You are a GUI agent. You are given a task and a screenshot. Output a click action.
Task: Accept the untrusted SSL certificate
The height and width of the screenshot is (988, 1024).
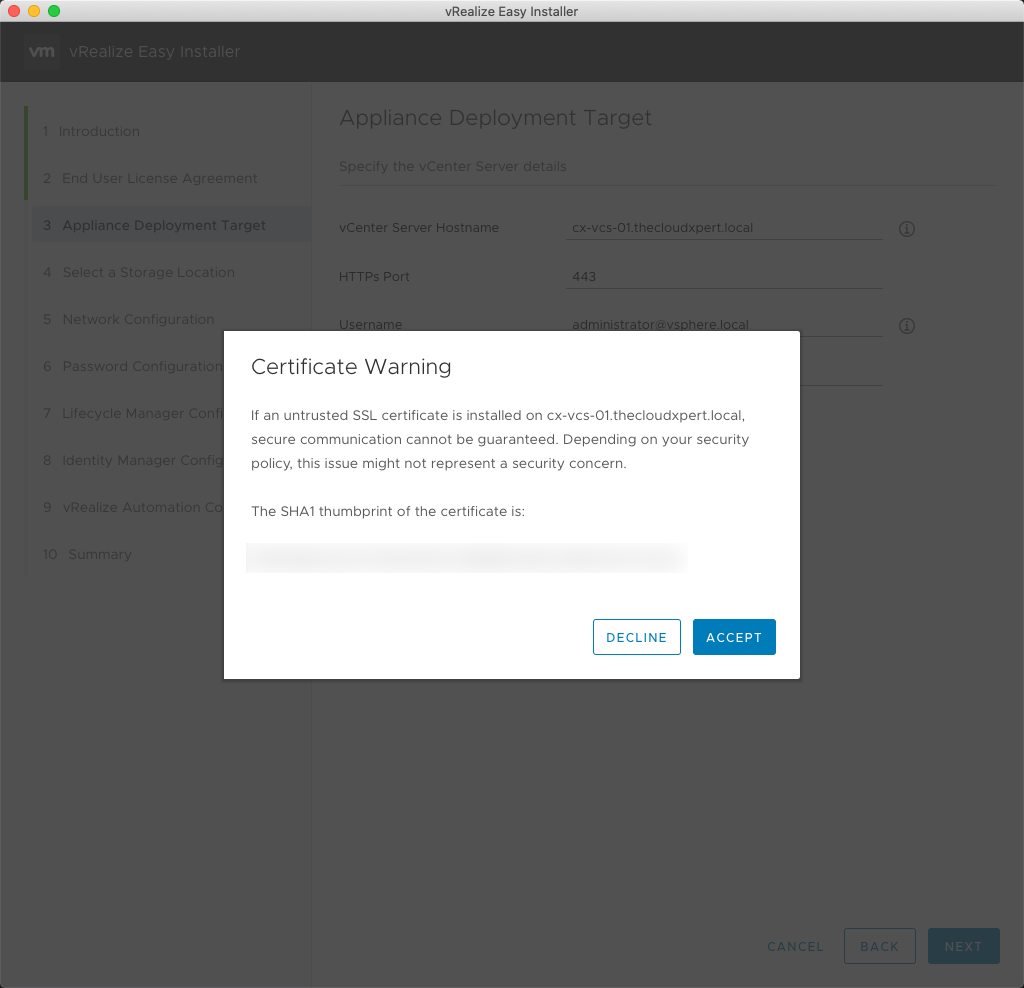734,637
